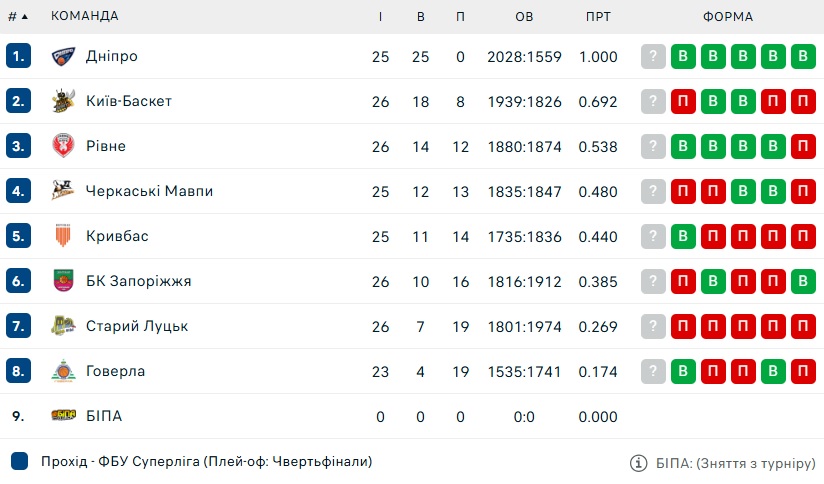Screen dimensions: 824x484
Task: Click the info icon beside БІПА note
Action: (638, 463)
